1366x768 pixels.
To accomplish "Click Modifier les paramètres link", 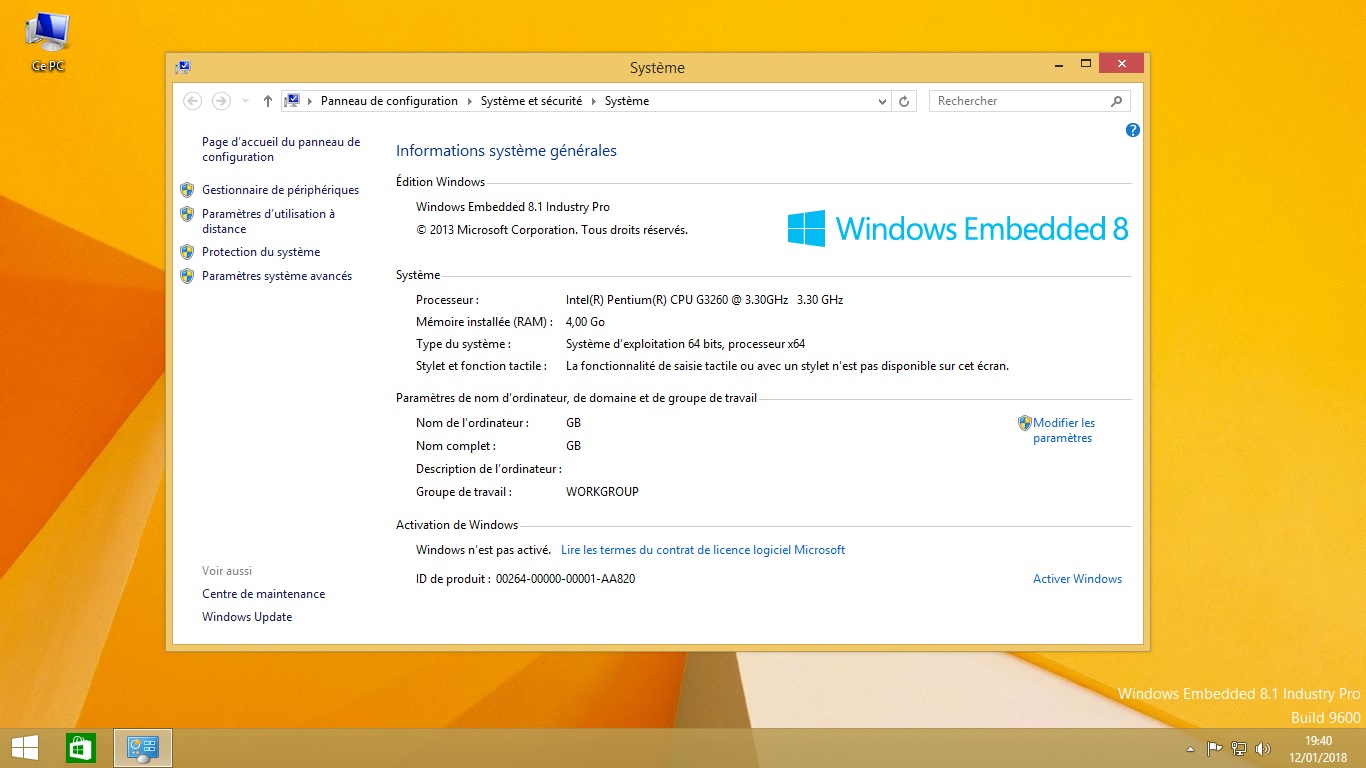I will pos(1064,430).
